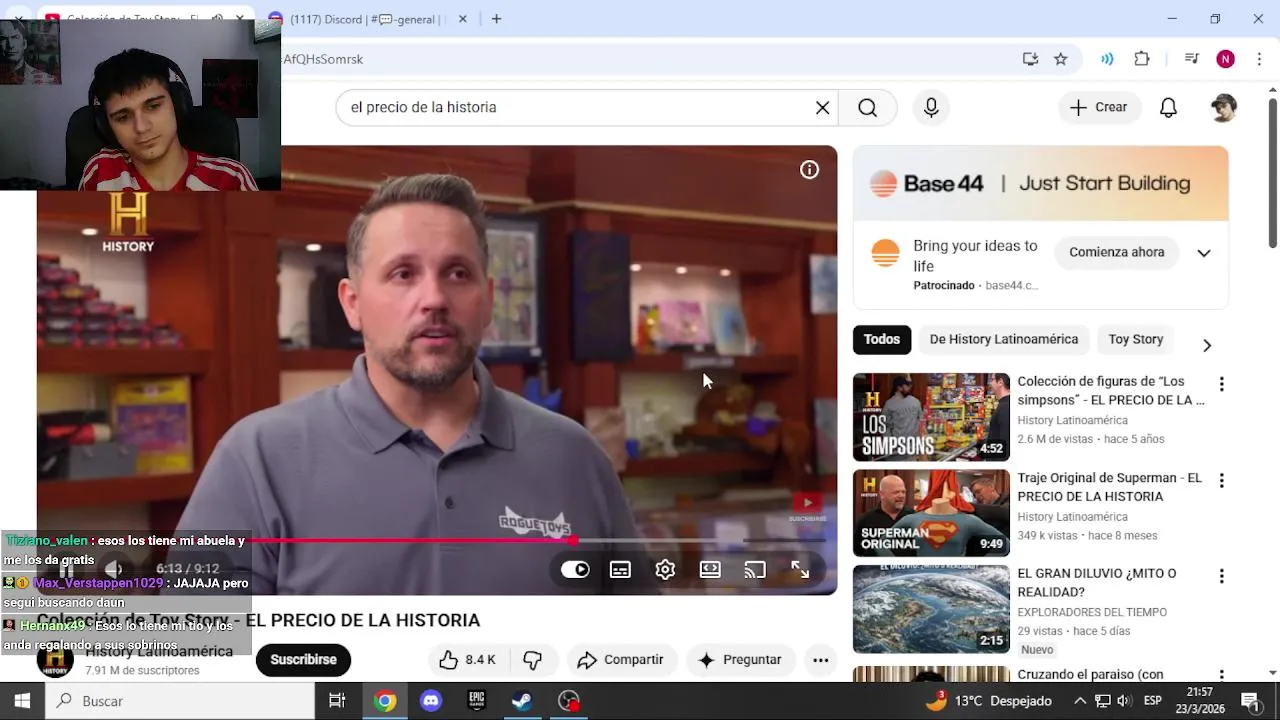
Task: Click the Suscribirse button
Action: pyautogui.click(x=303, y=660)
